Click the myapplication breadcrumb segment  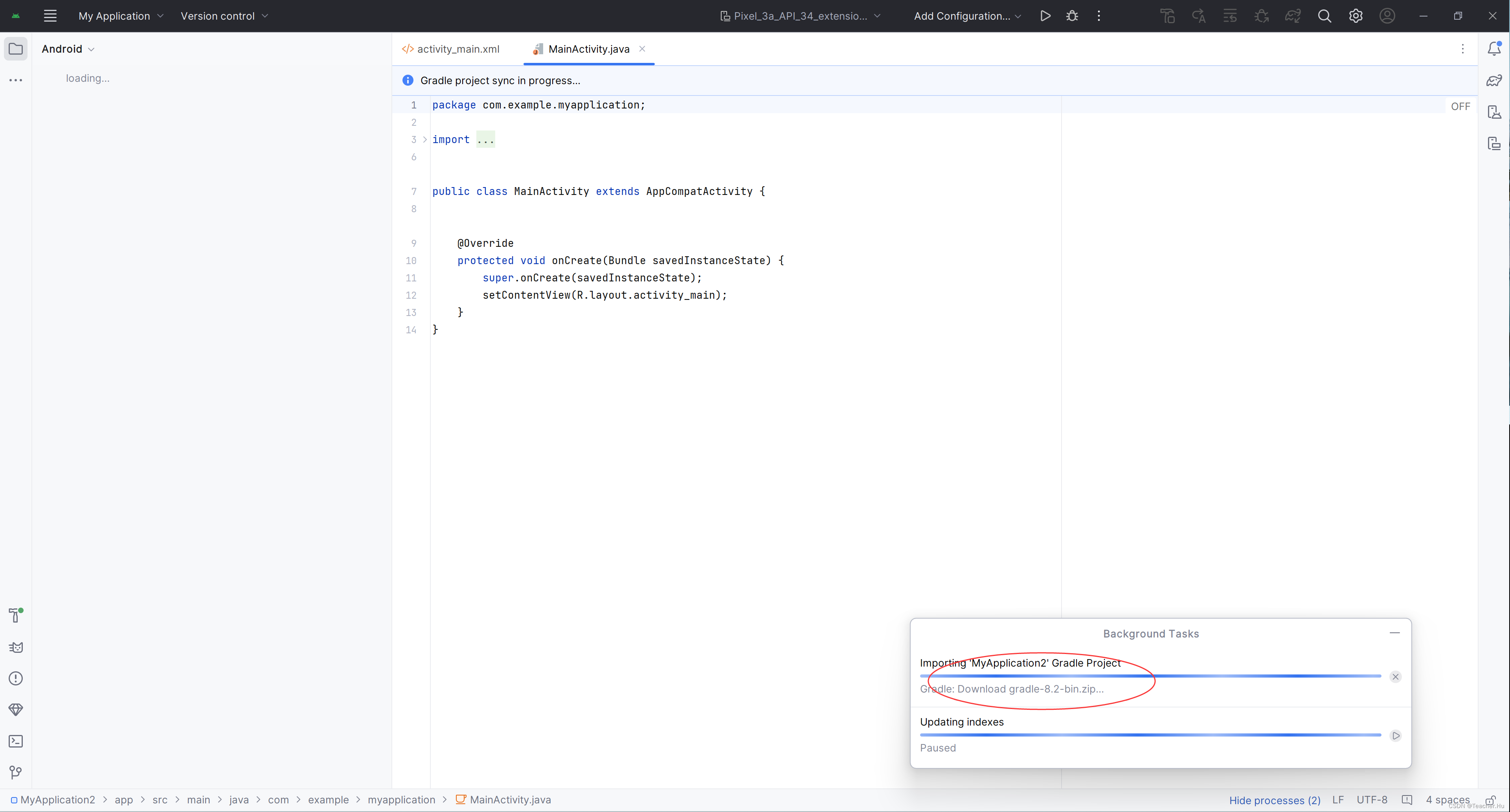click(x=402, y=800)
